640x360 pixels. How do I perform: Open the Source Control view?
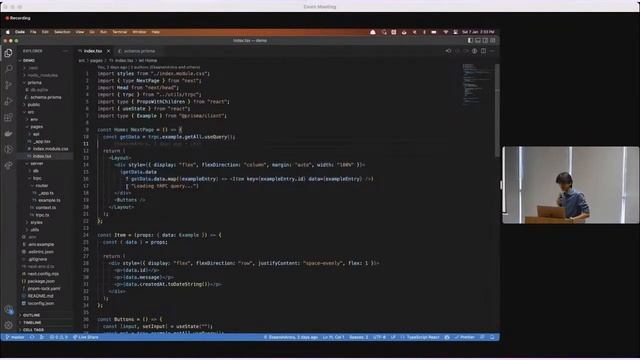(x=8, y=85)
